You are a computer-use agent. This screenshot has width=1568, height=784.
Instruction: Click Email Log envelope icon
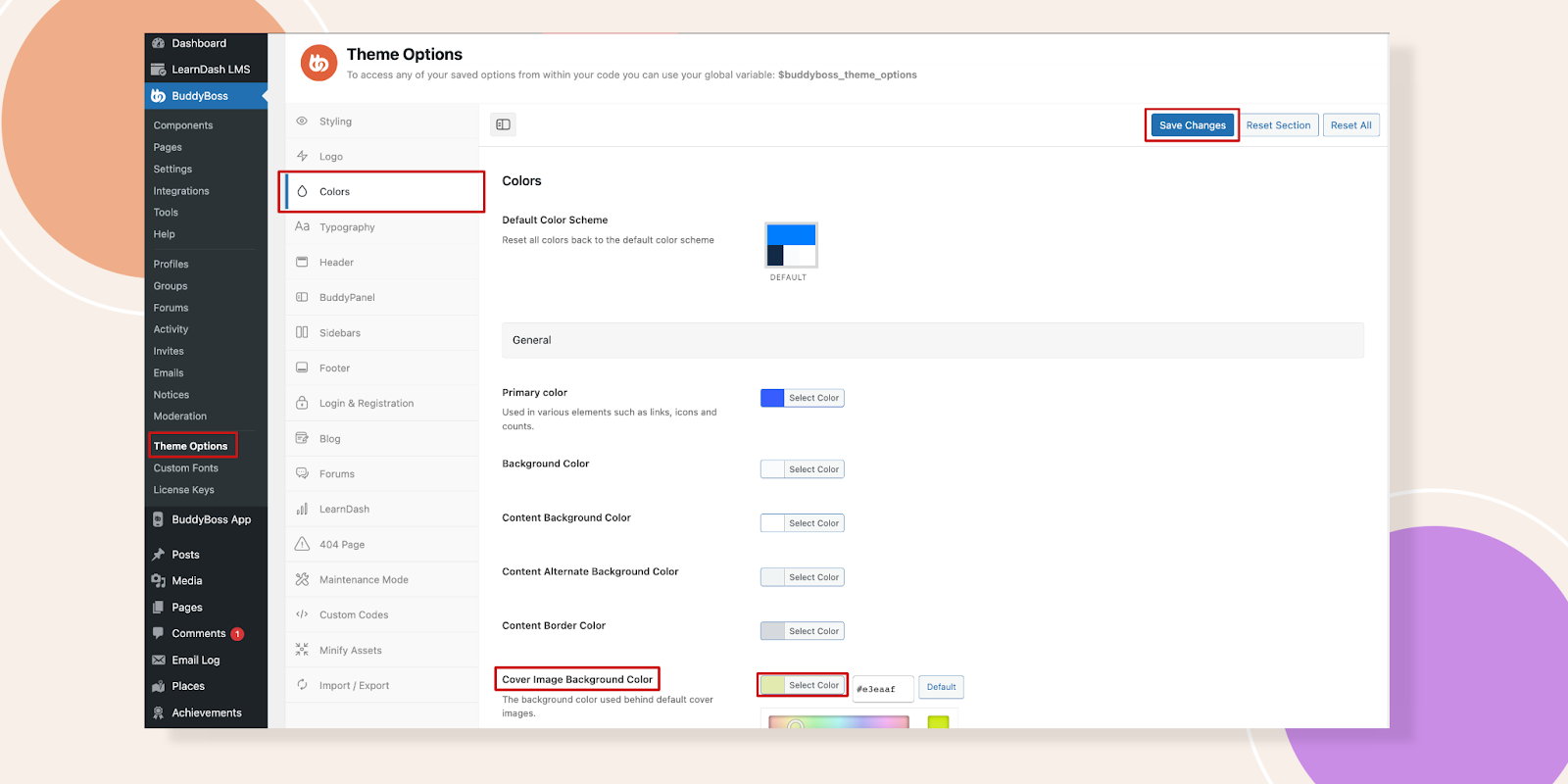(x=159, y=661)
